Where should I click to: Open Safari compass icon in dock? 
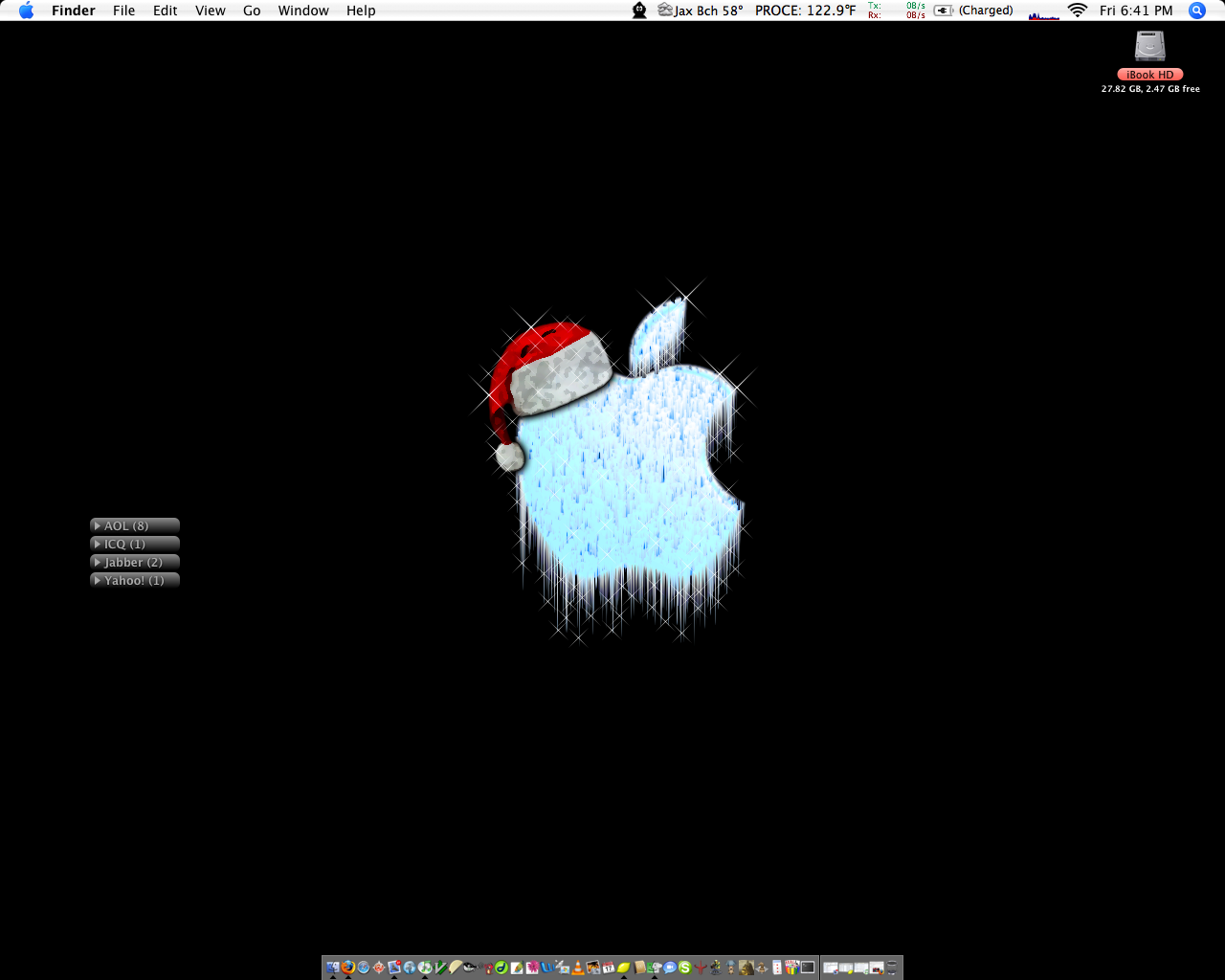[364, 968]
